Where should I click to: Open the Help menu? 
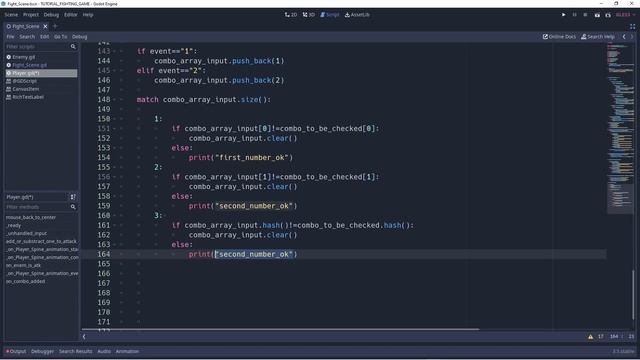pos(88,15)
